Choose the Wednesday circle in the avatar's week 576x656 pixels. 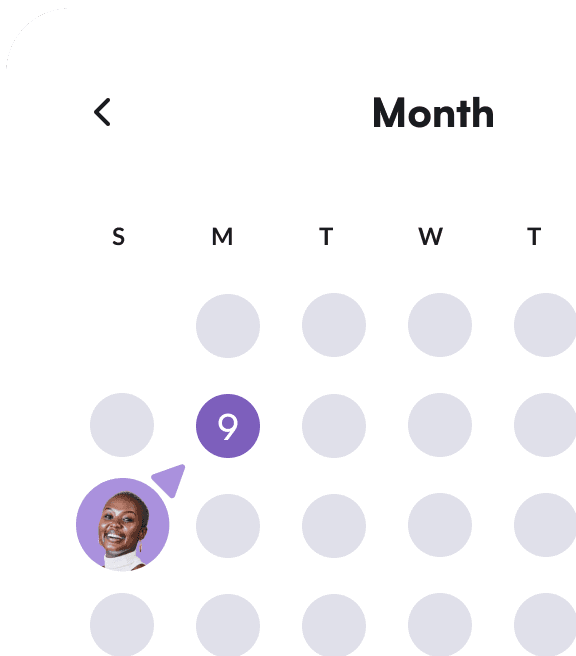[x=440, y=525]
